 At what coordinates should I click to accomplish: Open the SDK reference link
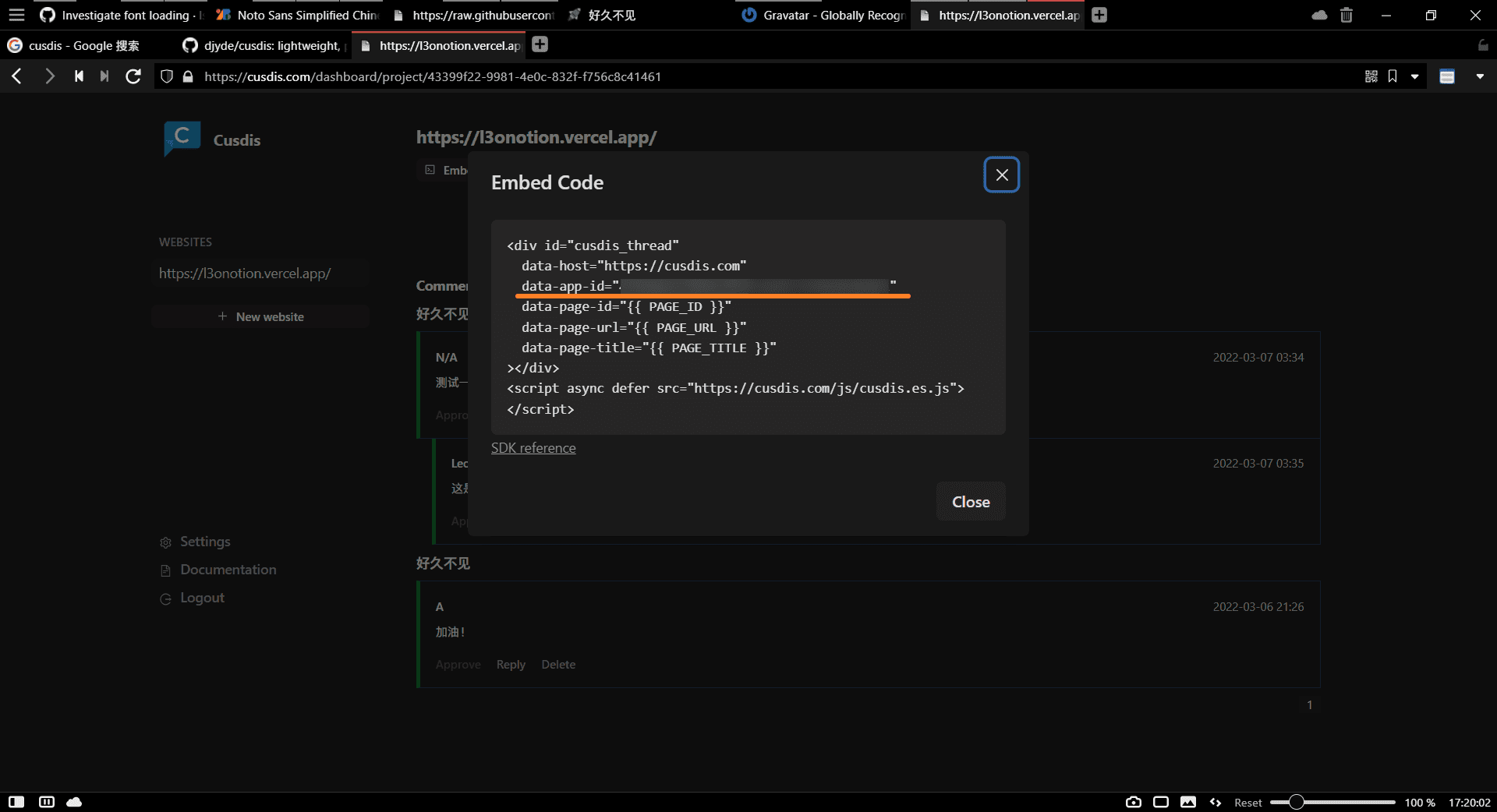pos(533,448)
